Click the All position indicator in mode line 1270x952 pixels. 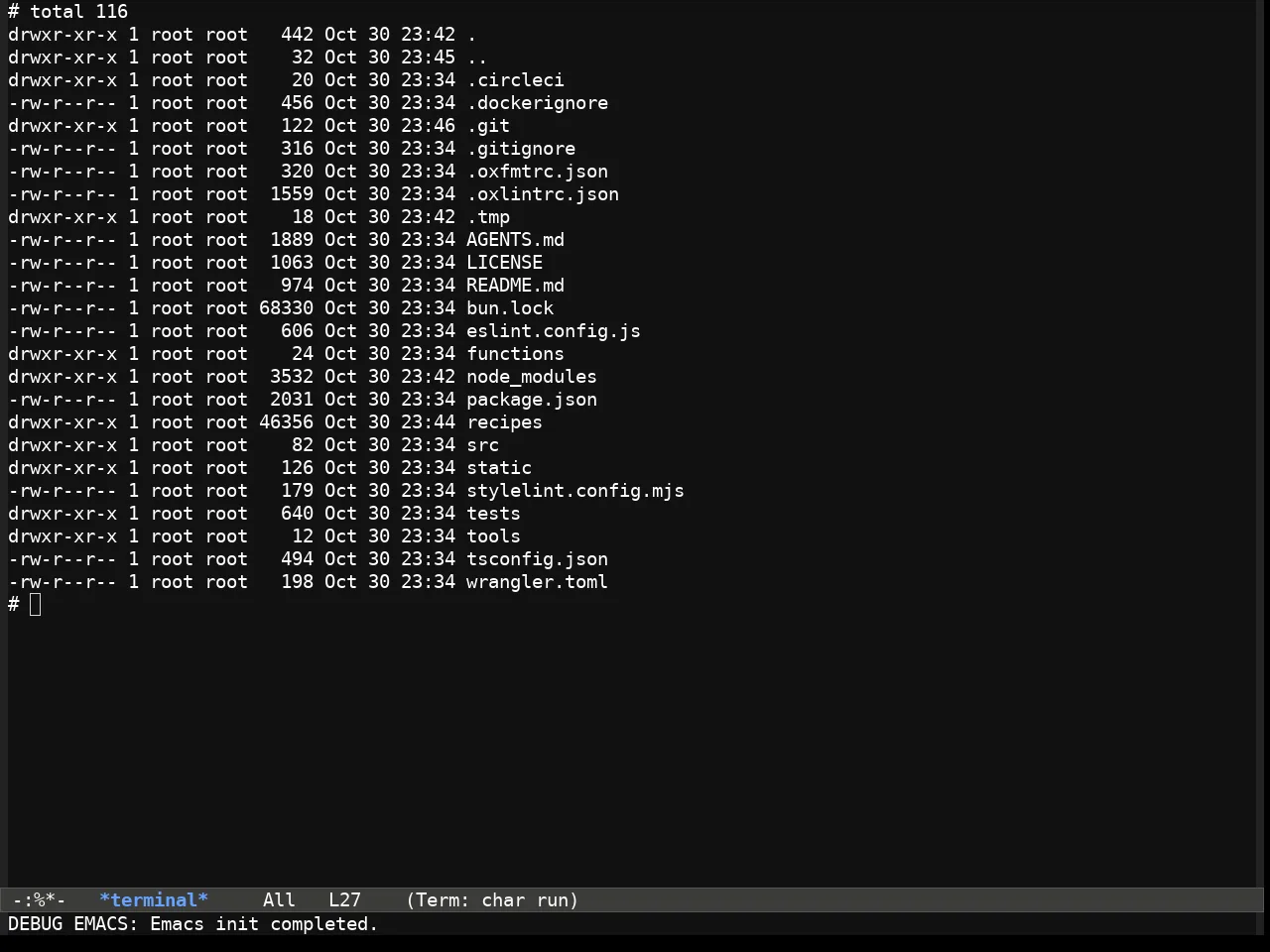coord(279,900)
